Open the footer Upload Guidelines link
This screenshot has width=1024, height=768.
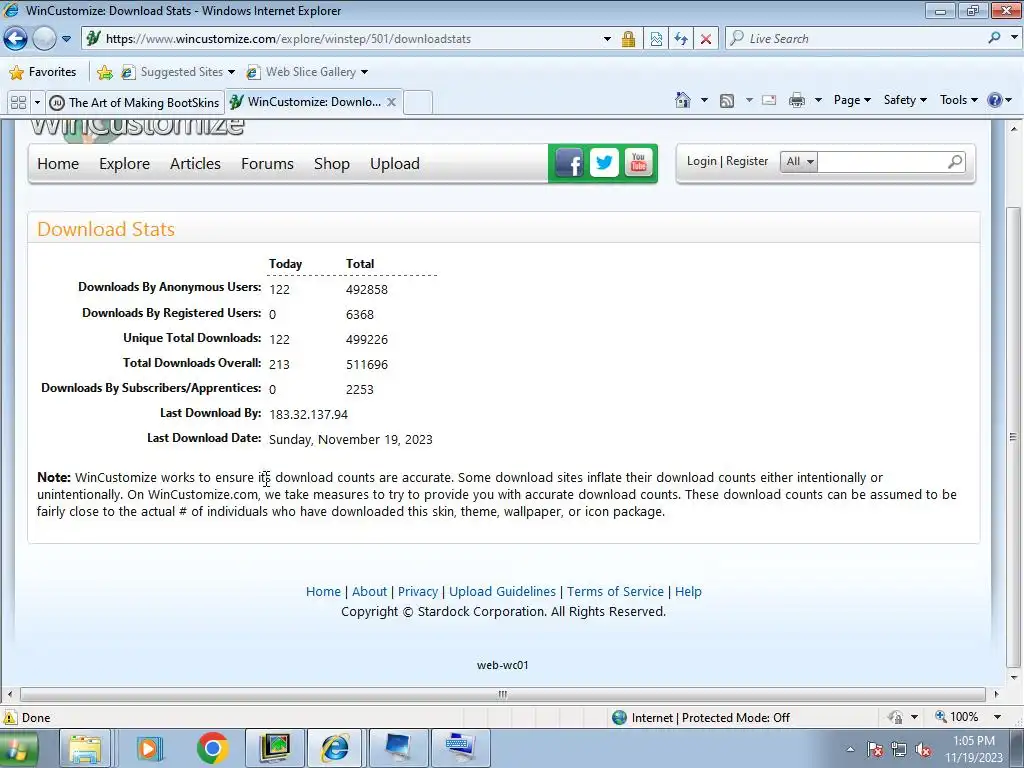pos(502,592)
